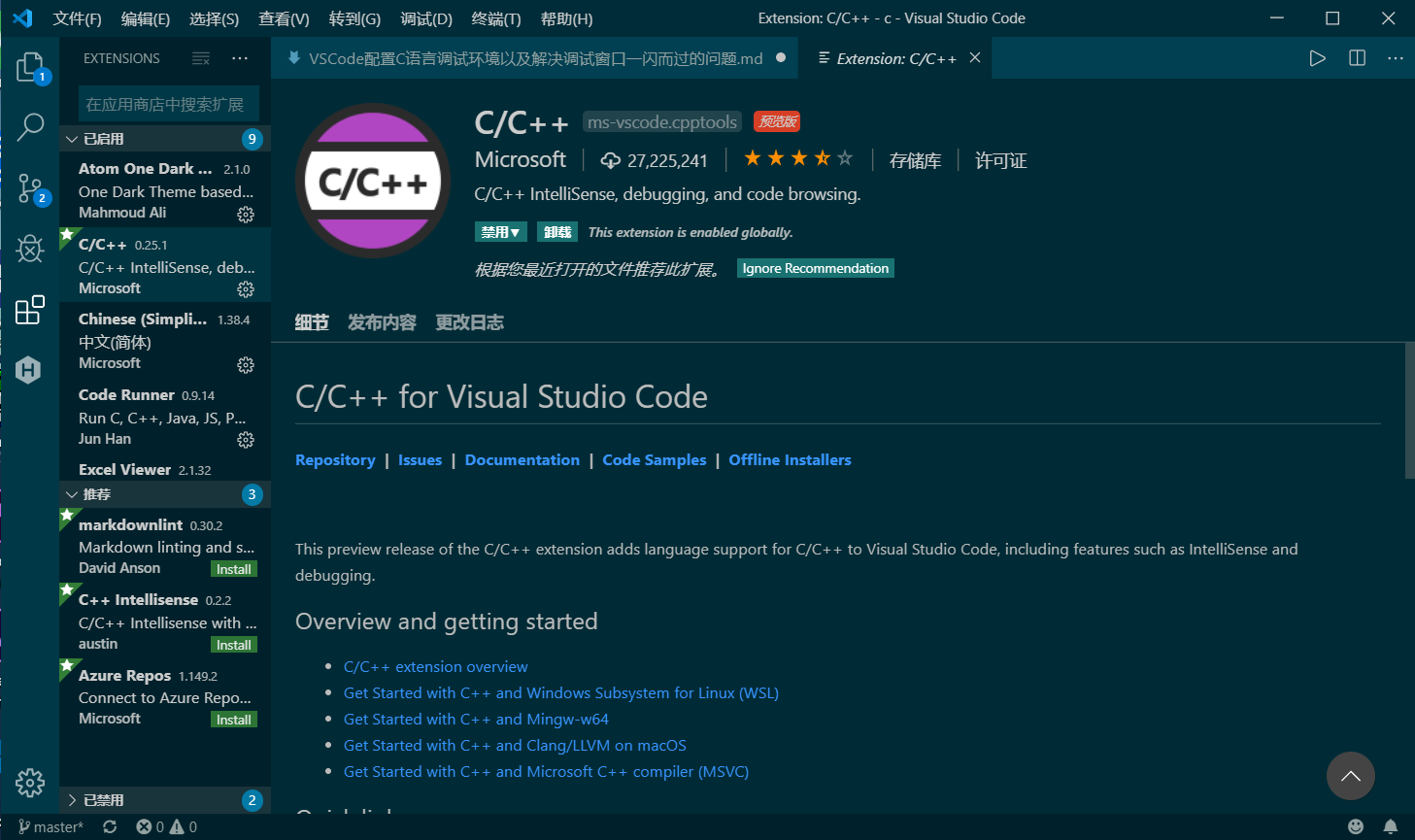Select the Extensions view icon
Viewport: 1415px width, 840px height.
(x=30, y=310)
